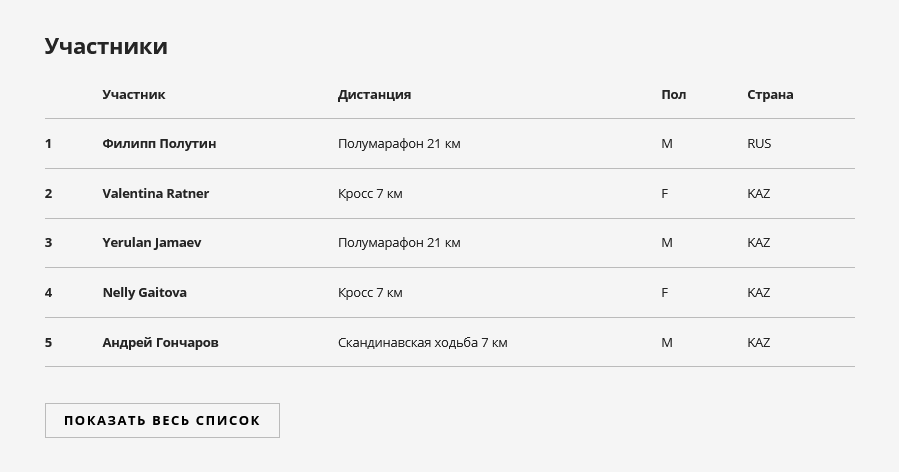Click 'Полумарафон 21 км' in row 1
Screen dimensions: 900x472
(x=399, y=144)
